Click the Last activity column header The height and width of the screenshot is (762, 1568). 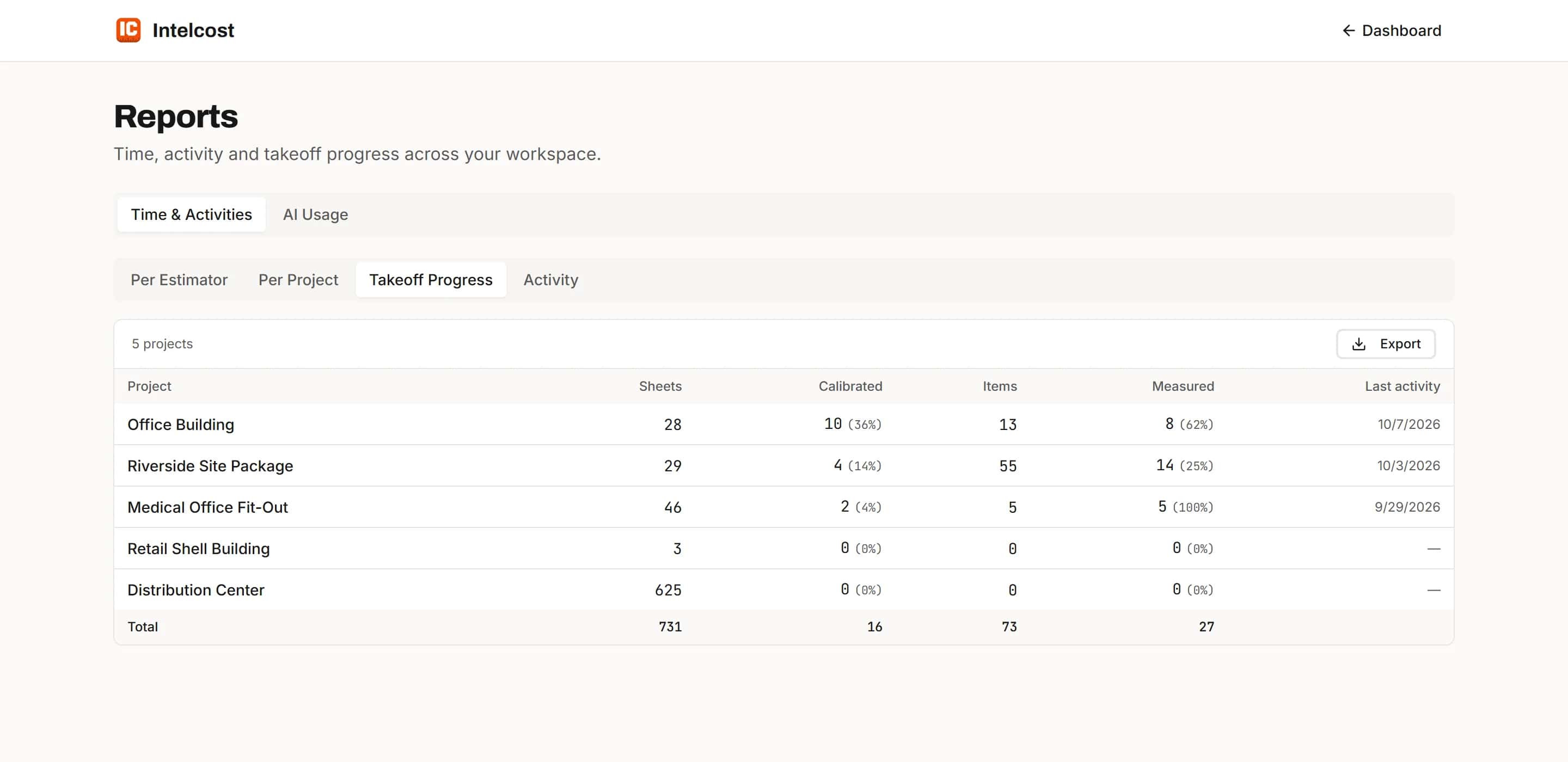click(x=1402, y=386)
